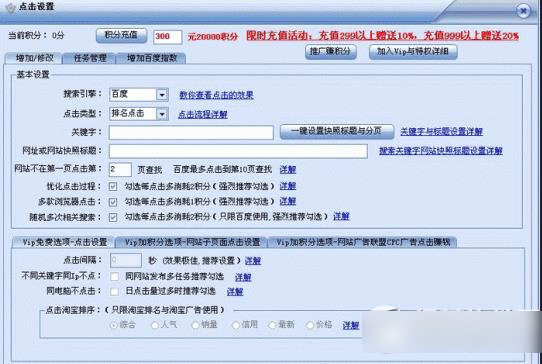Switch to the 增加/修改 tab

tap(34, 58)
